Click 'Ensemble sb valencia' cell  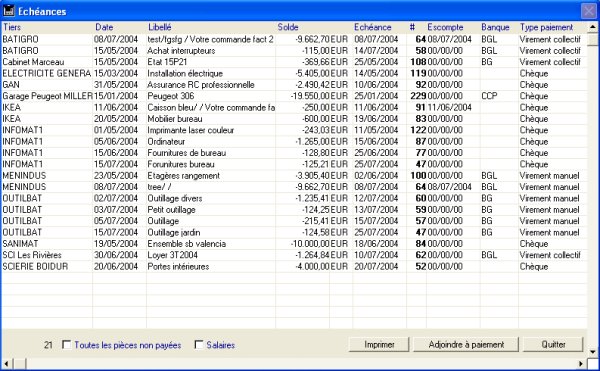(187, 244)
